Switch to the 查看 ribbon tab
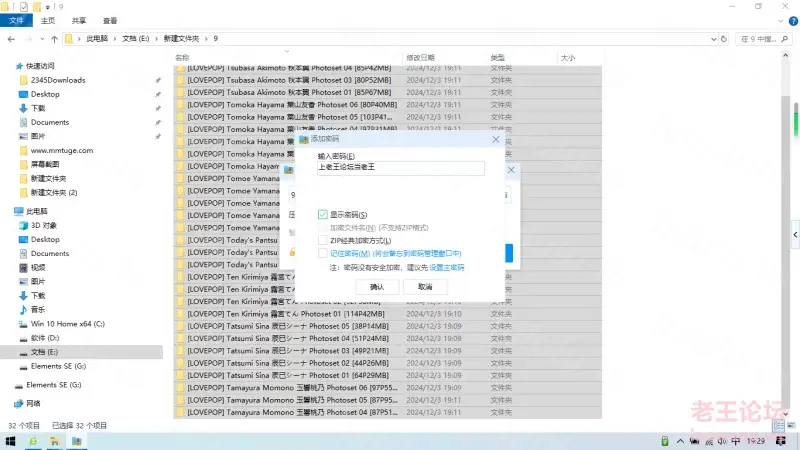800x450 pixels. click(110, 21)
